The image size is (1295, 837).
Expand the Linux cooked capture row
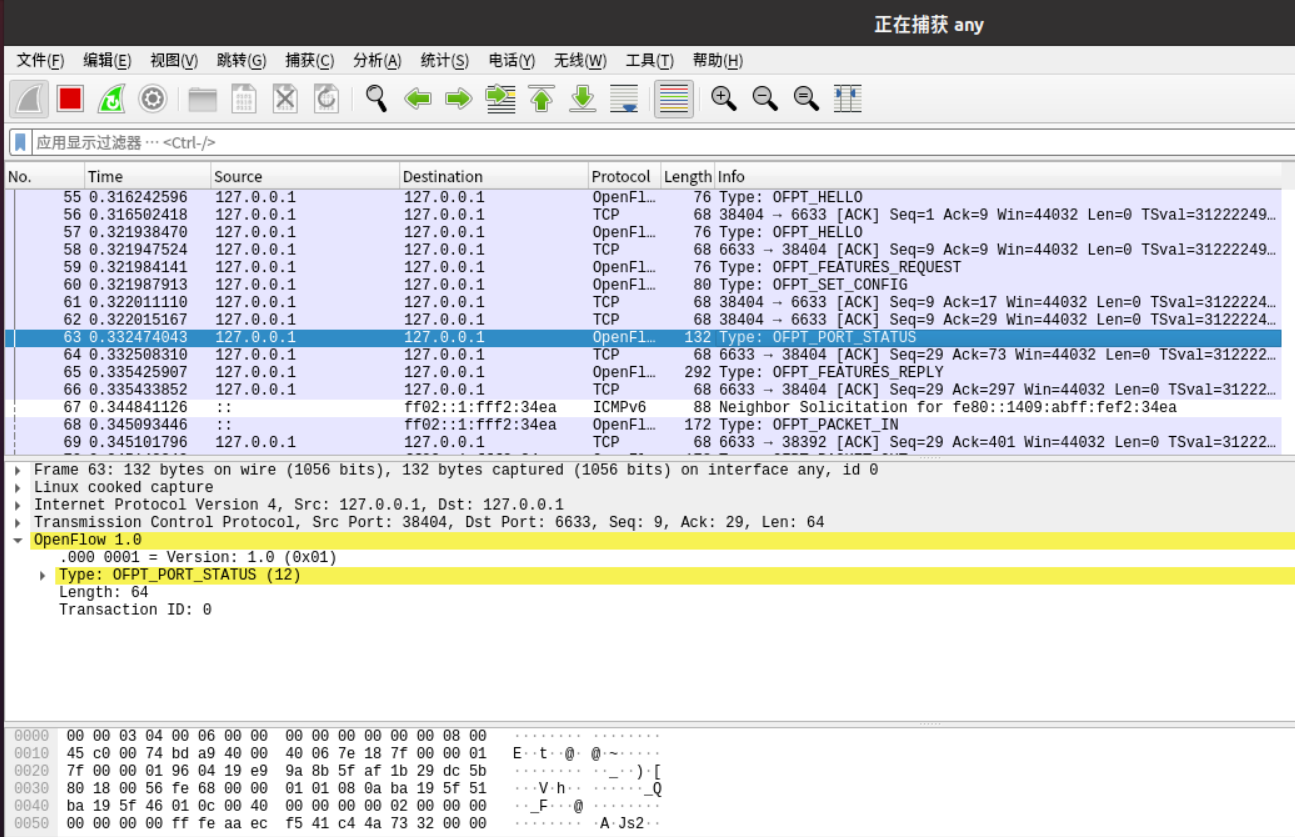[18, 488]
